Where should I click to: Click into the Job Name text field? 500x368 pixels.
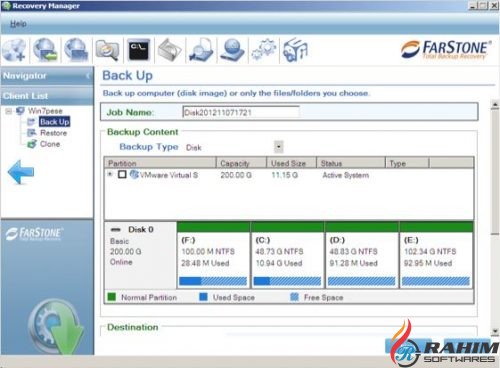point(241,112)
